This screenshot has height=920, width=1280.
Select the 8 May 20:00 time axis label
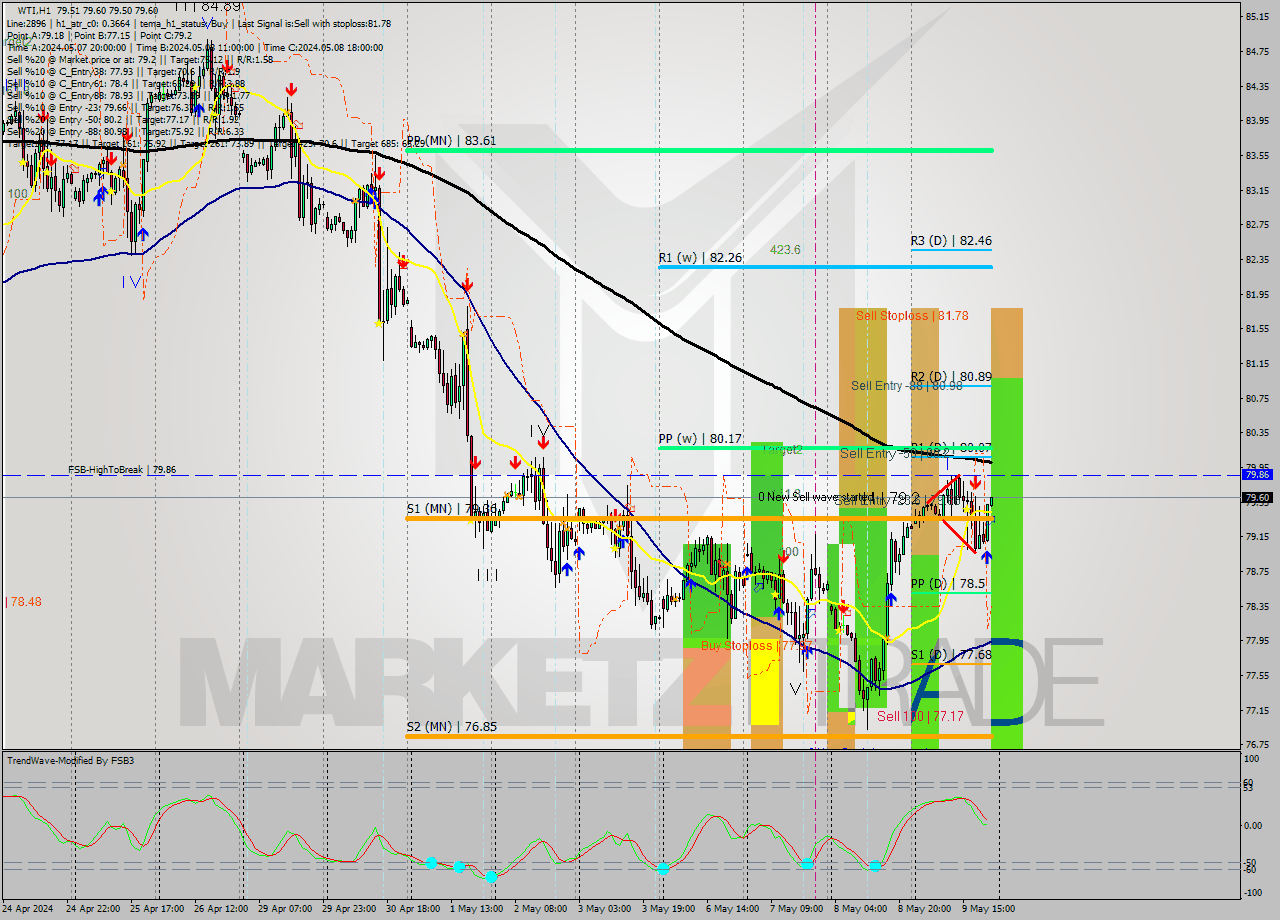(924, 909)
